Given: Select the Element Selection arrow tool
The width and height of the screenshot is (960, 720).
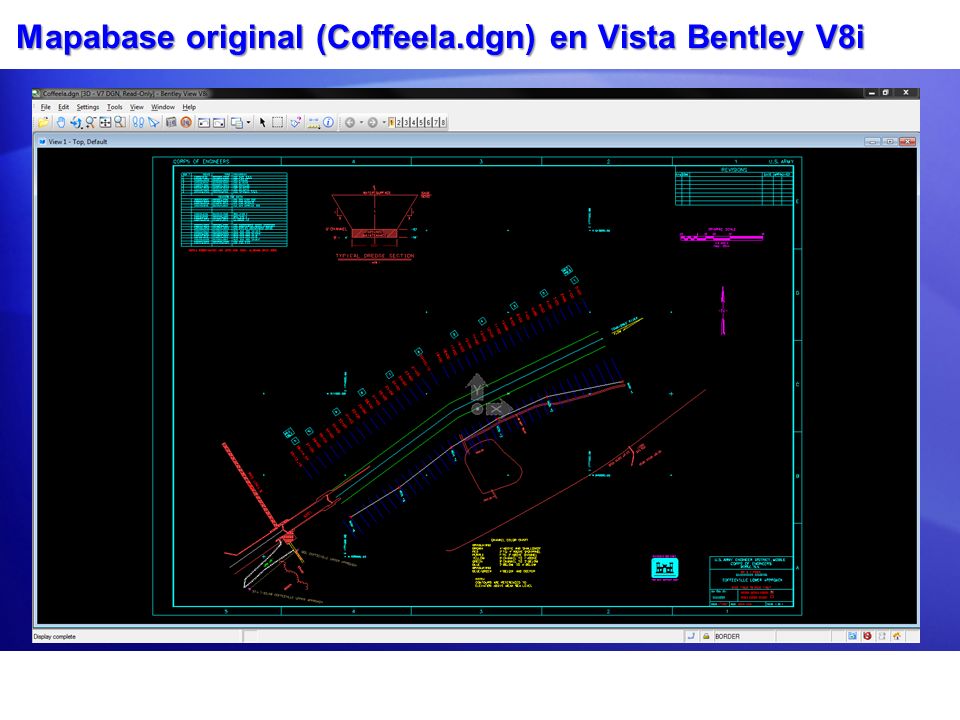Looking at the screenshot, I should tap(262, 122).
